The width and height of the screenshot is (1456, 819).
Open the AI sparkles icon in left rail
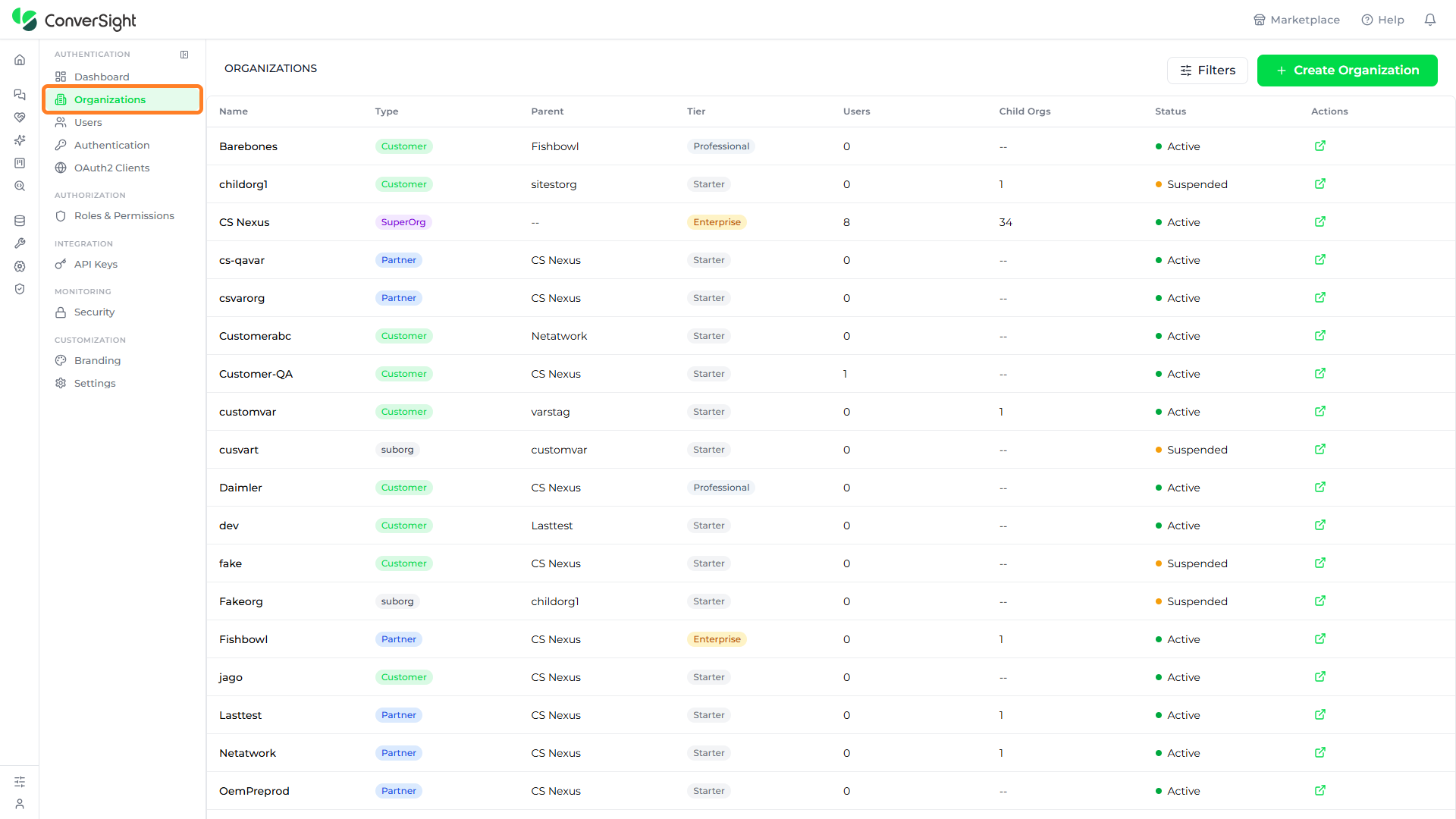[20, 140]
